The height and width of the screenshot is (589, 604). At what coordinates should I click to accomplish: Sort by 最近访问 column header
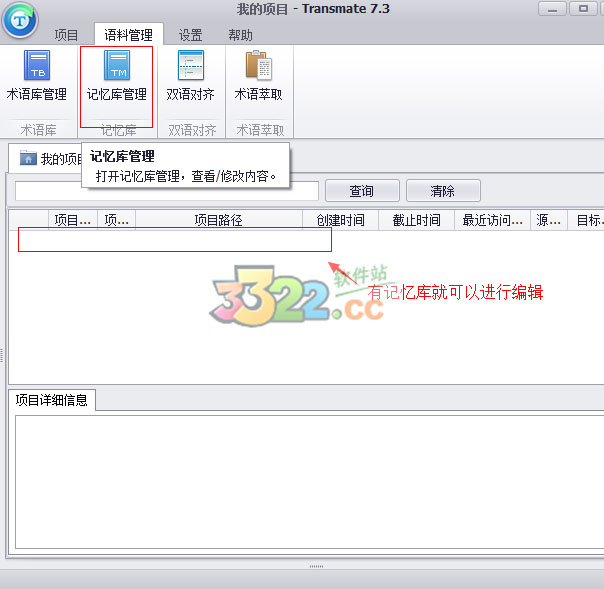click(492, 220)
